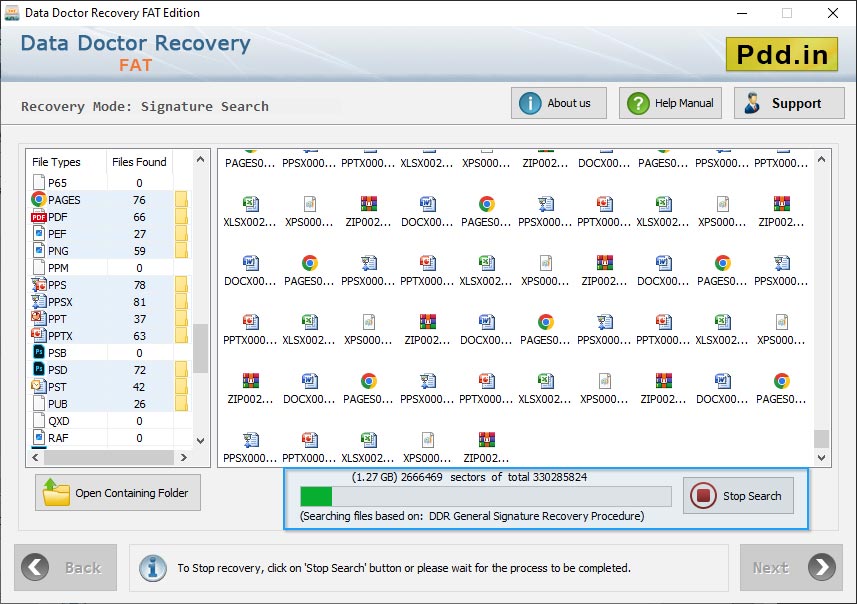Click the blue info icon in status message

[x=152, y=568]
